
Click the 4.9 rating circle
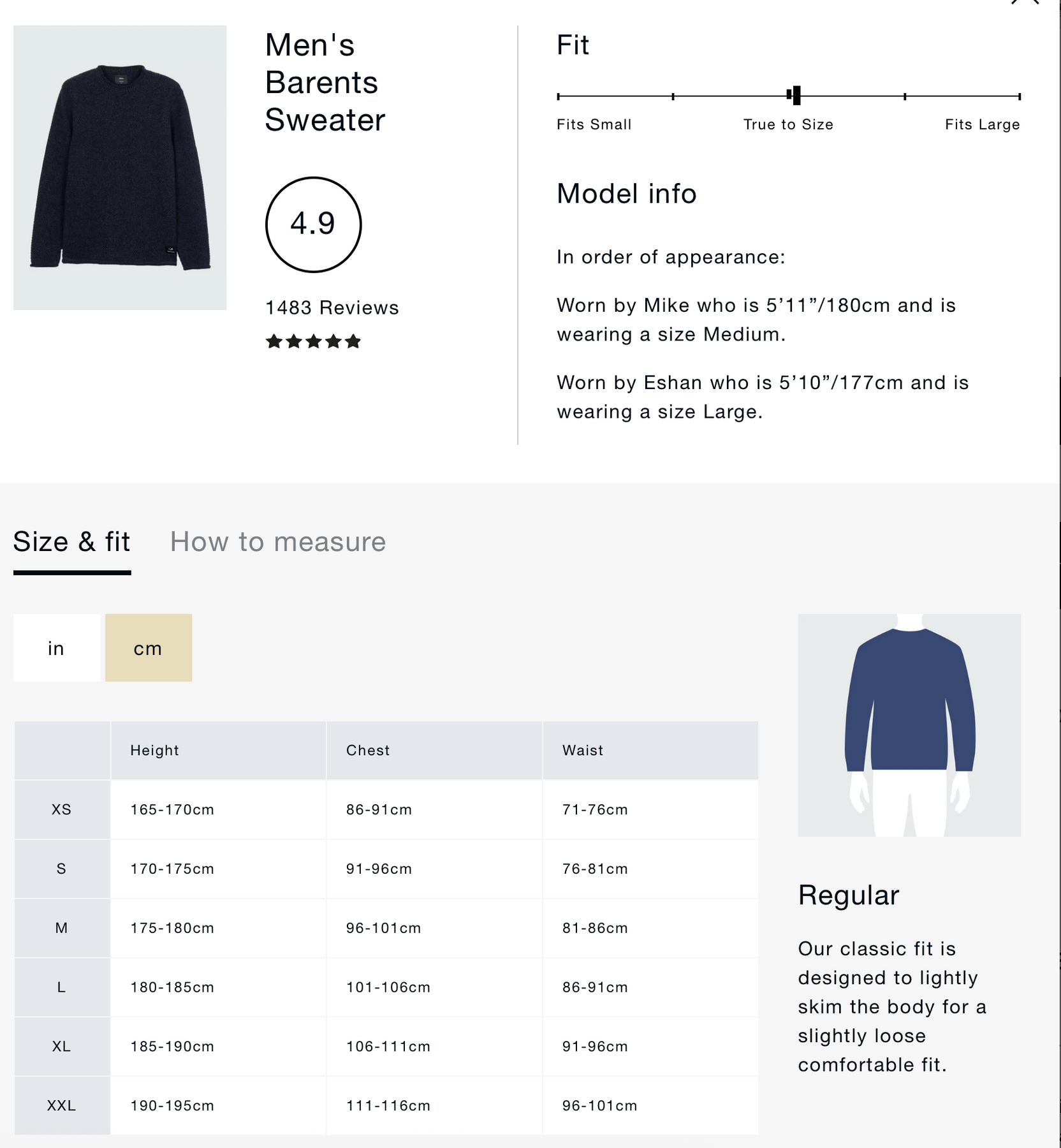pyautogui.click(x=313, y=224)
